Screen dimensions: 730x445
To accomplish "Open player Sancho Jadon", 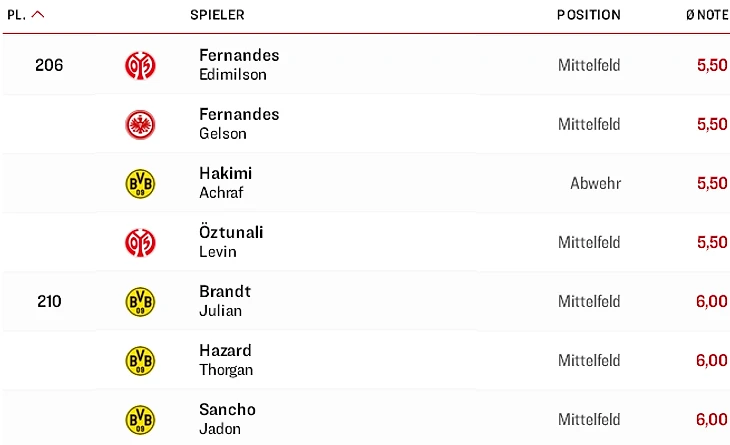I will (227, 419).
